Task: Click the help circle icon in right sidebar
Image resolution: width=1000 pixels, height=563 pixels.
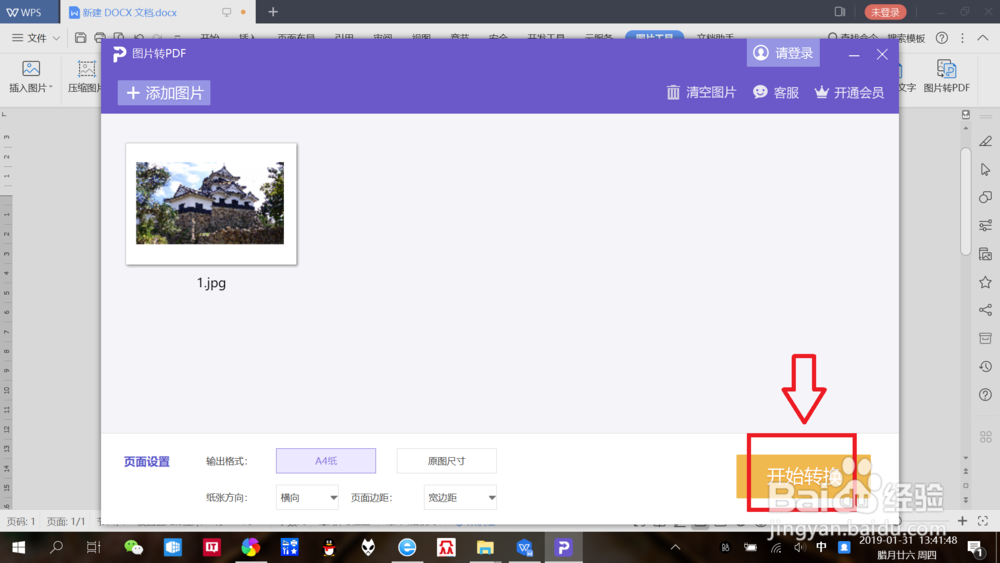Action: coord(985,395)
